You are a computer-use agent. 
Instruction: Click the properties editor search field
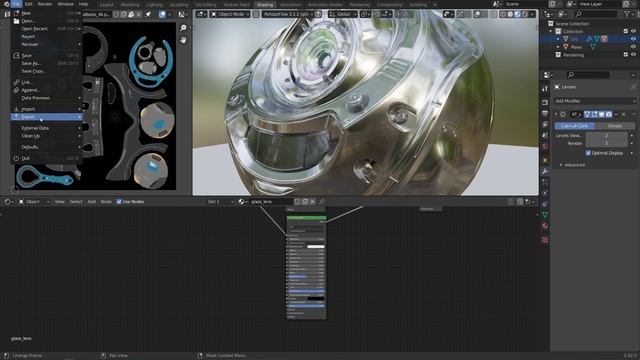(588, 75)
